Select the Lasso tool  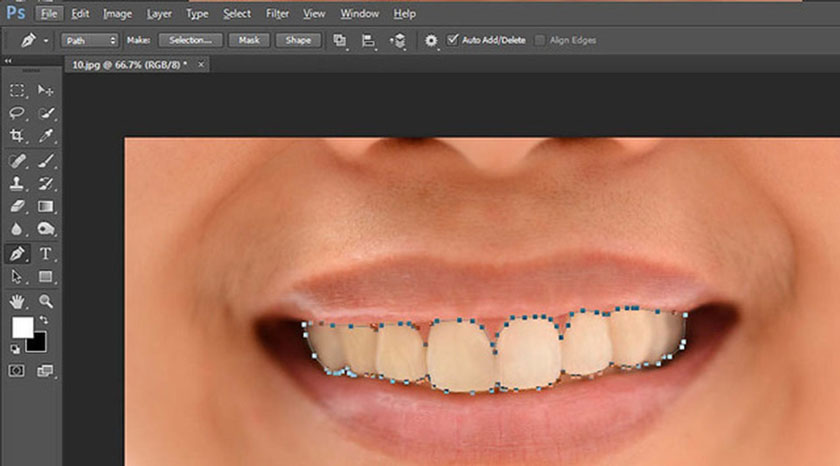click(x=17, y=113)
